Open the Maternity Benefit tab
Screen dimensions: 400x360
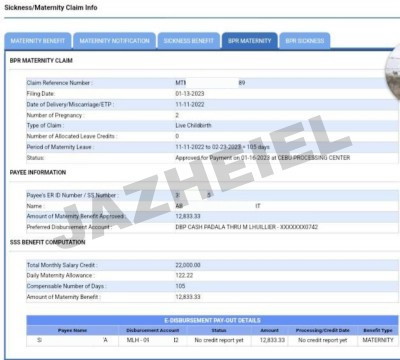click(x=38, y=41)
